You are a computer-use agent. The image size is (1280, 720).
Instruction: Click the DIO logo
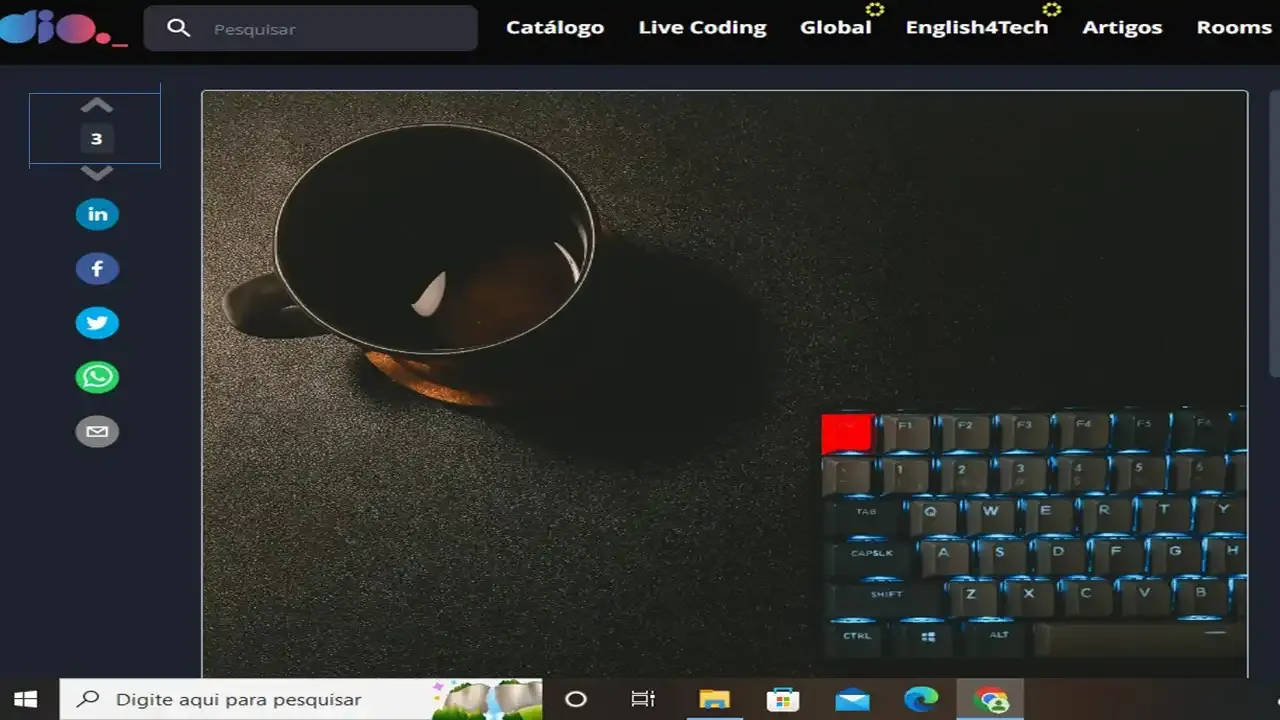click(62, 27)
